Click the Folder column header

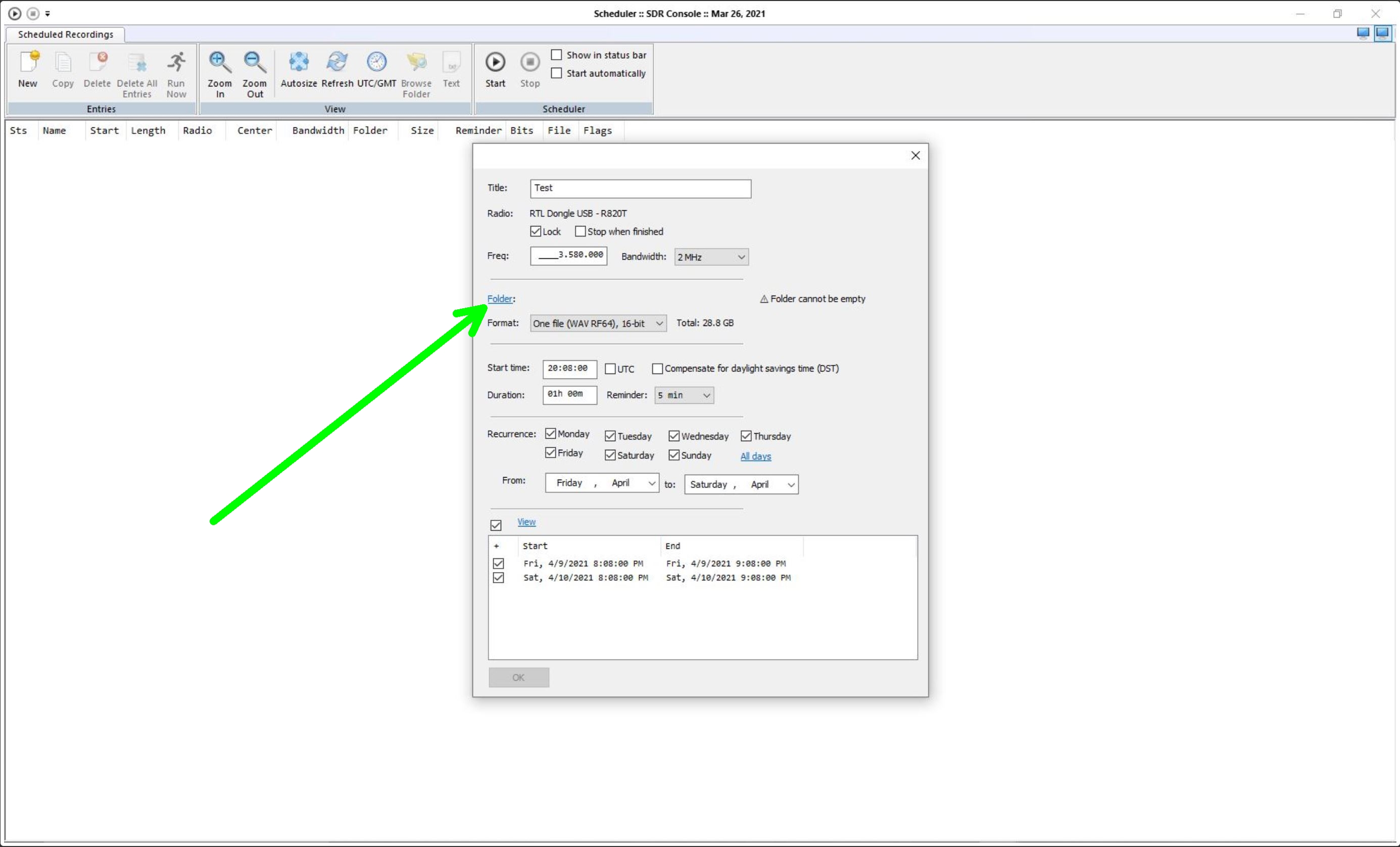tap(370, 130)
